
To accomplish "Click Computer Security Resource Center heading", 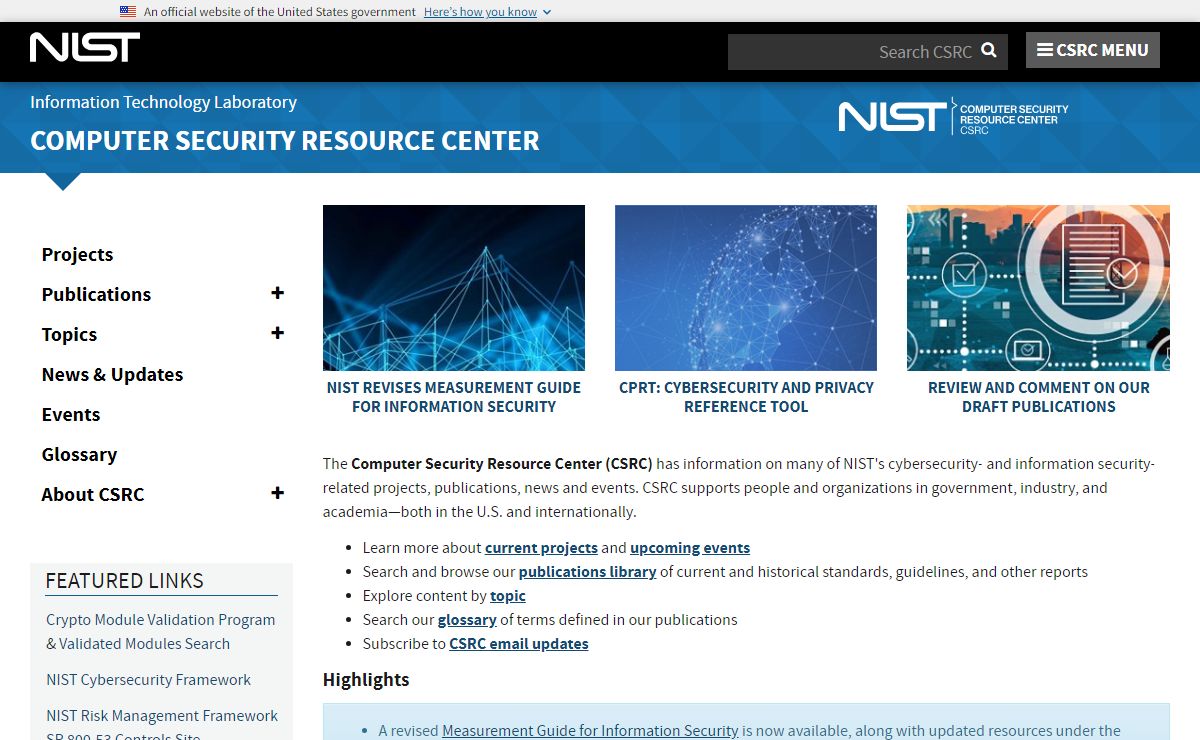I will pyautogui.click(x=285, y=141).
